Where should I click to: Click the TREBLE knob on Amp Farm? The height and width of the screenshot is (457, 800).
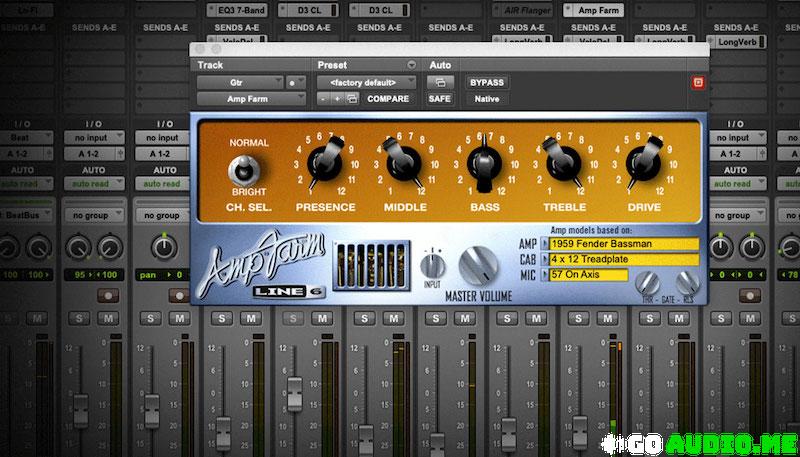(x=563, y=162)
